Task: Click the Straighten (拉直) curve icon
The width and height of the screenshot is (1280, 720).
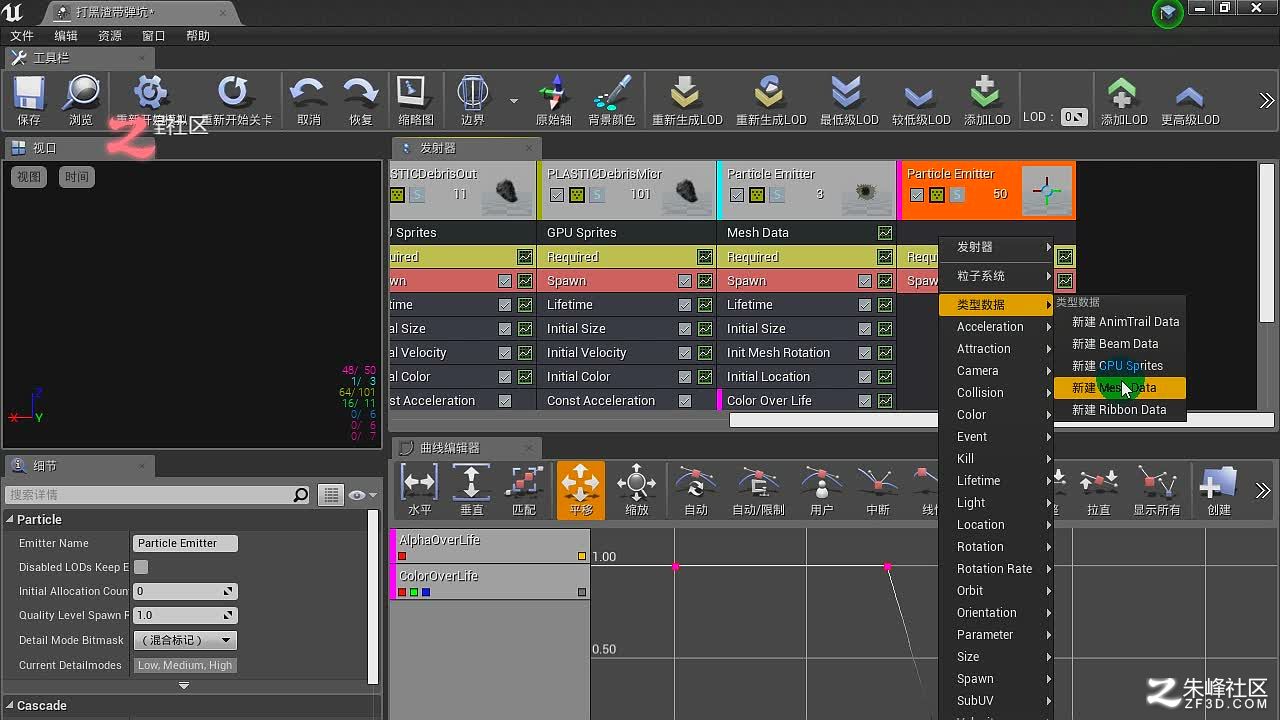Action: click(1098, 483)
